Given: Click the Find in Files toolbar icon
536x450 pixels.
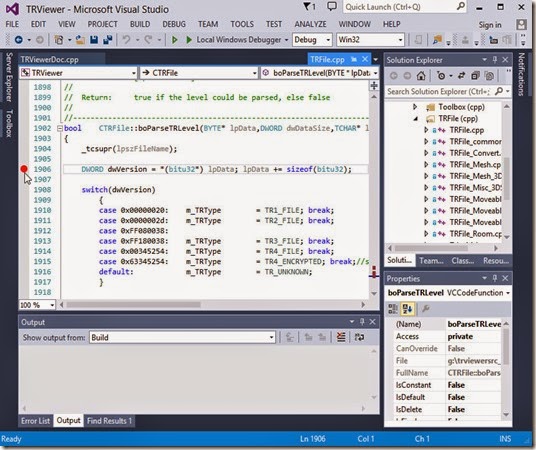Looking at the screenshot, I should coord(437,40).
